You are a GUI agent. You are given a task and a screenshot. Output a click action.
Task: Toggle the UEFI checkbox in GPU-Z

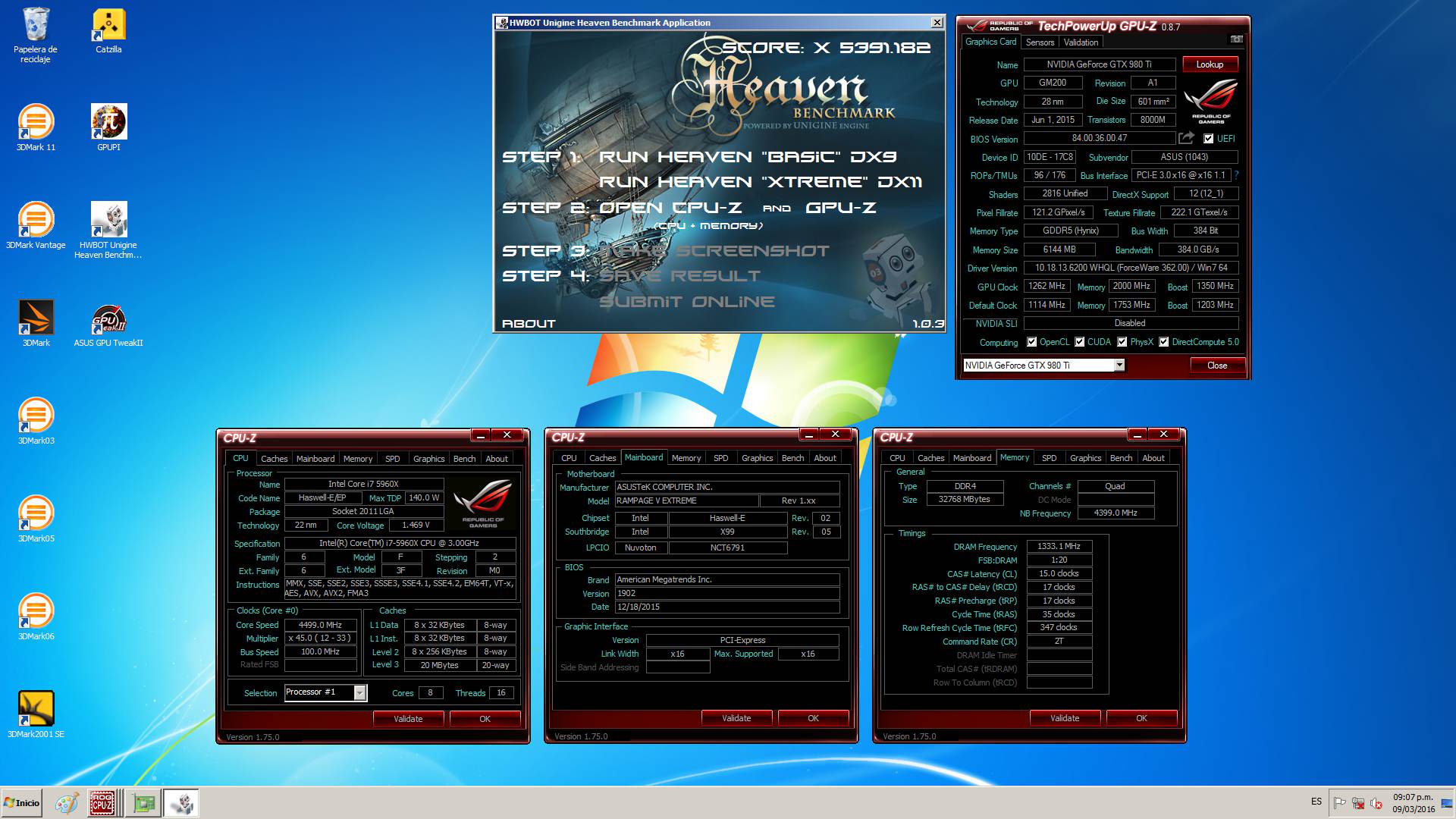1208,139
